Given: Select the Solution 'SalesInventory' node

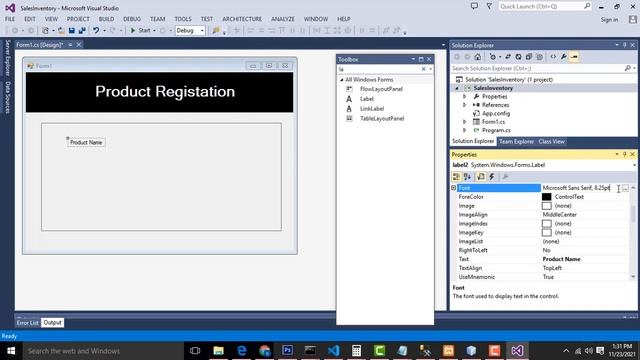Looking at the screenshot, I should (x=509, y=80).
